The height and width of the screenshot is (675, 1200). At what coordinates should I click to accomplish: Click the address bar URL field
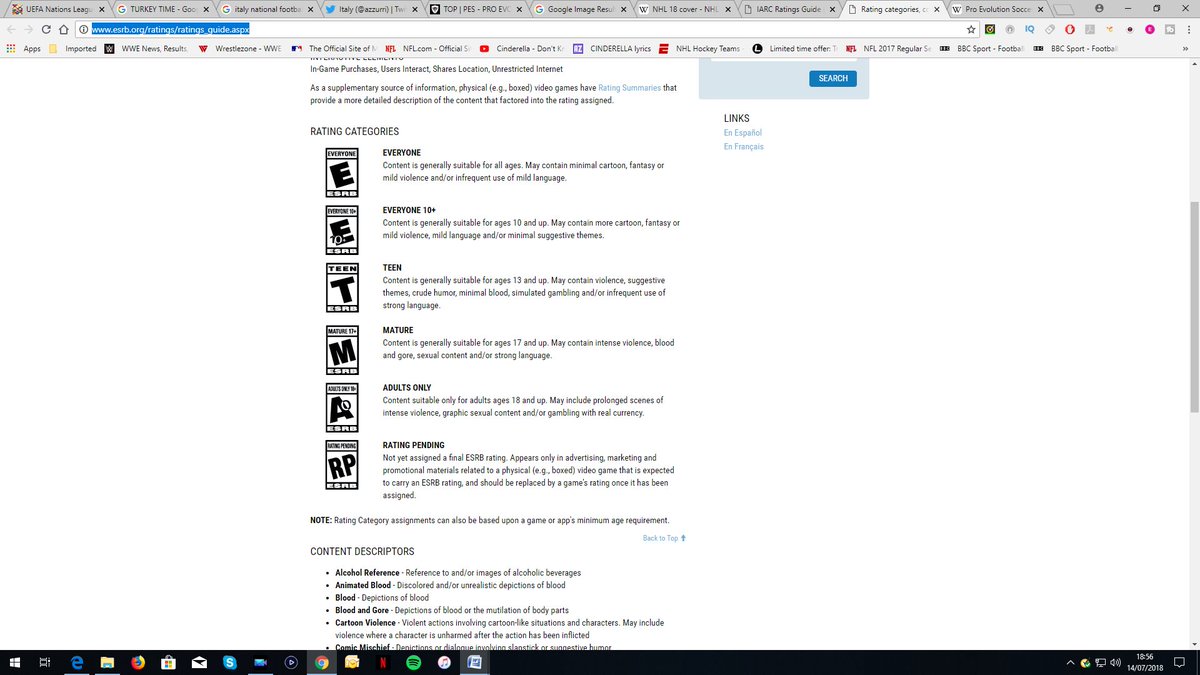[520, 30]
